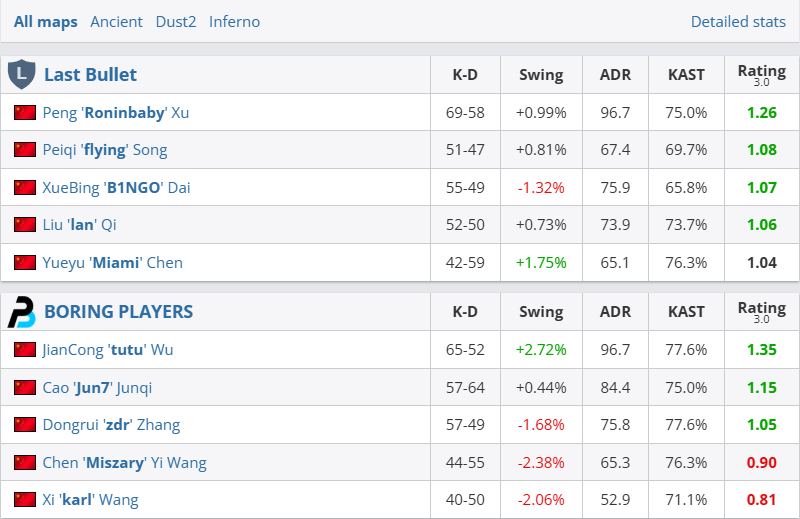The width and height of the screenshot is (800, 519).
Task: Switch to the Dust2 map tab
Action: 176,22
